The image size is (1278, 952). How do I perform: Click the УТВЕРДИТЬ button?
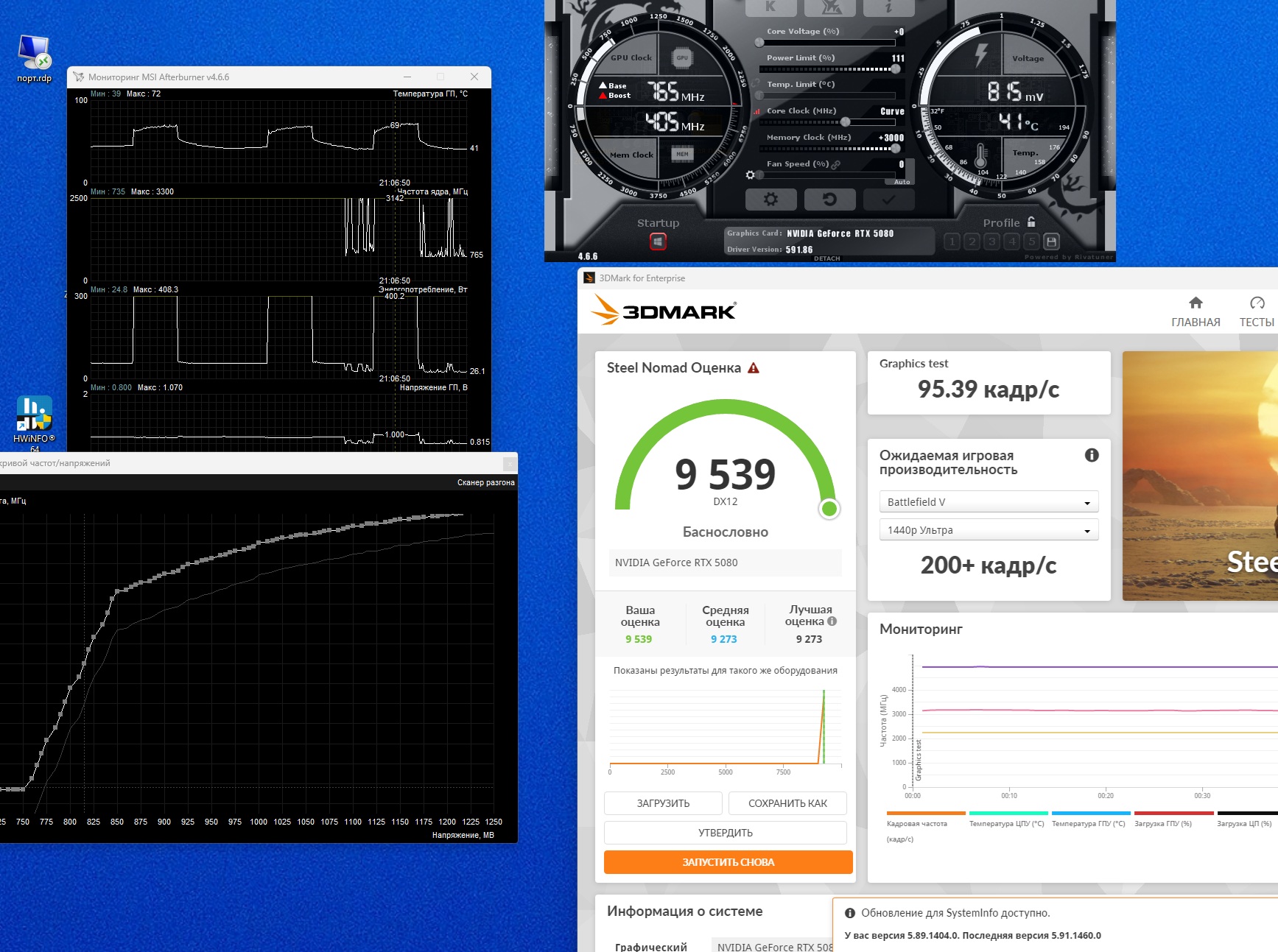(x=726, y=833)
